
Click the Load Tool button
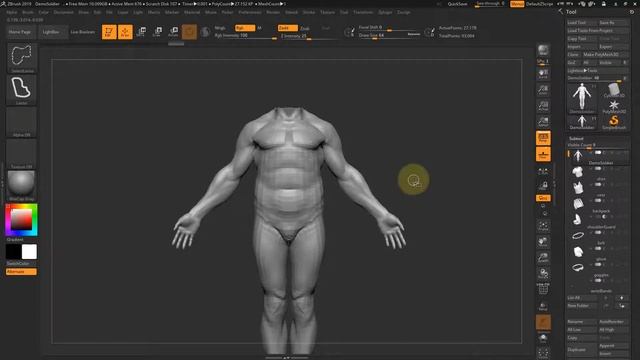tap(582, 23)
